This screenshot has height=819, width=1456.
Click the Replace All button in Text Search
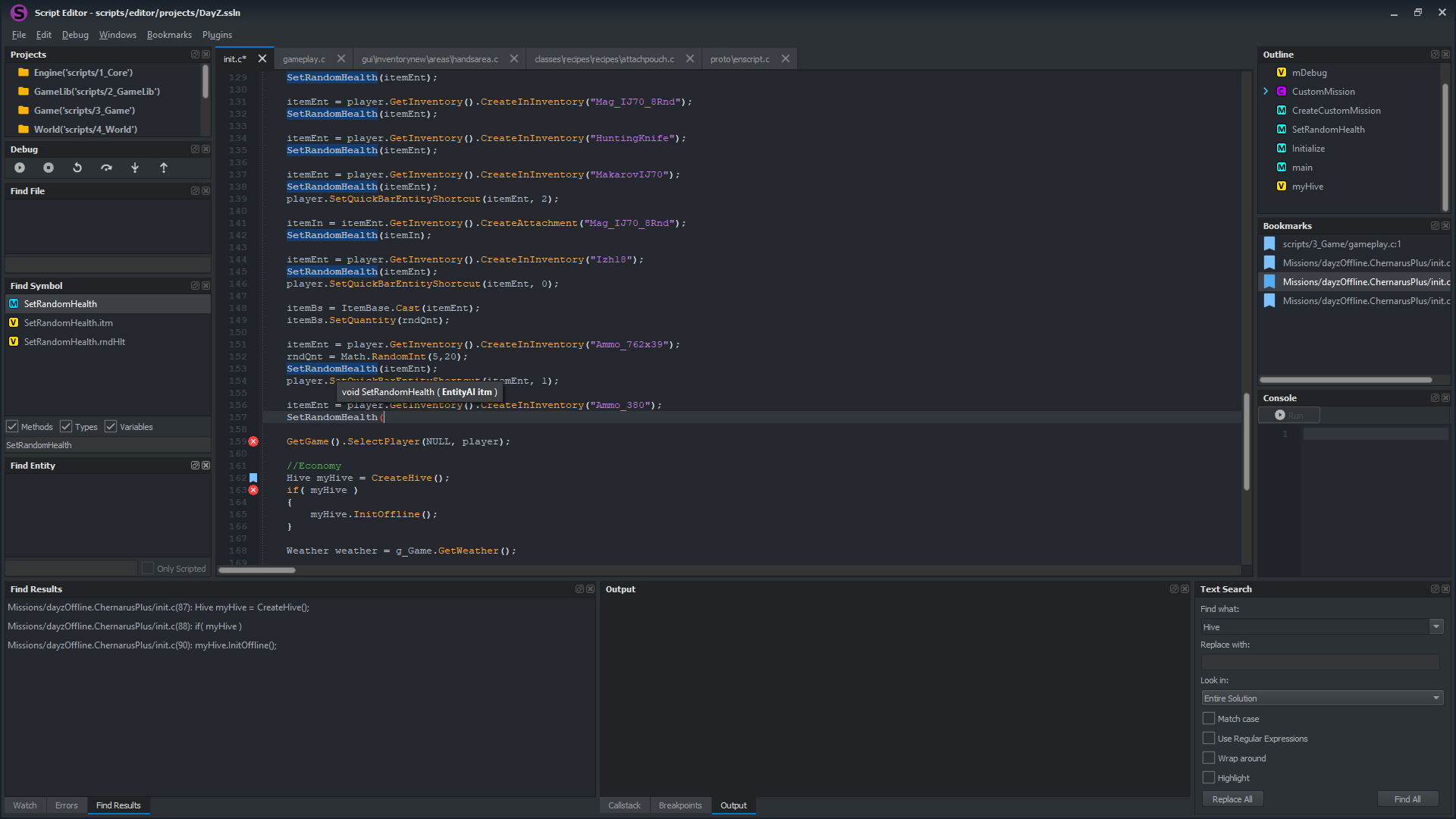click(x=1232, y=798)
